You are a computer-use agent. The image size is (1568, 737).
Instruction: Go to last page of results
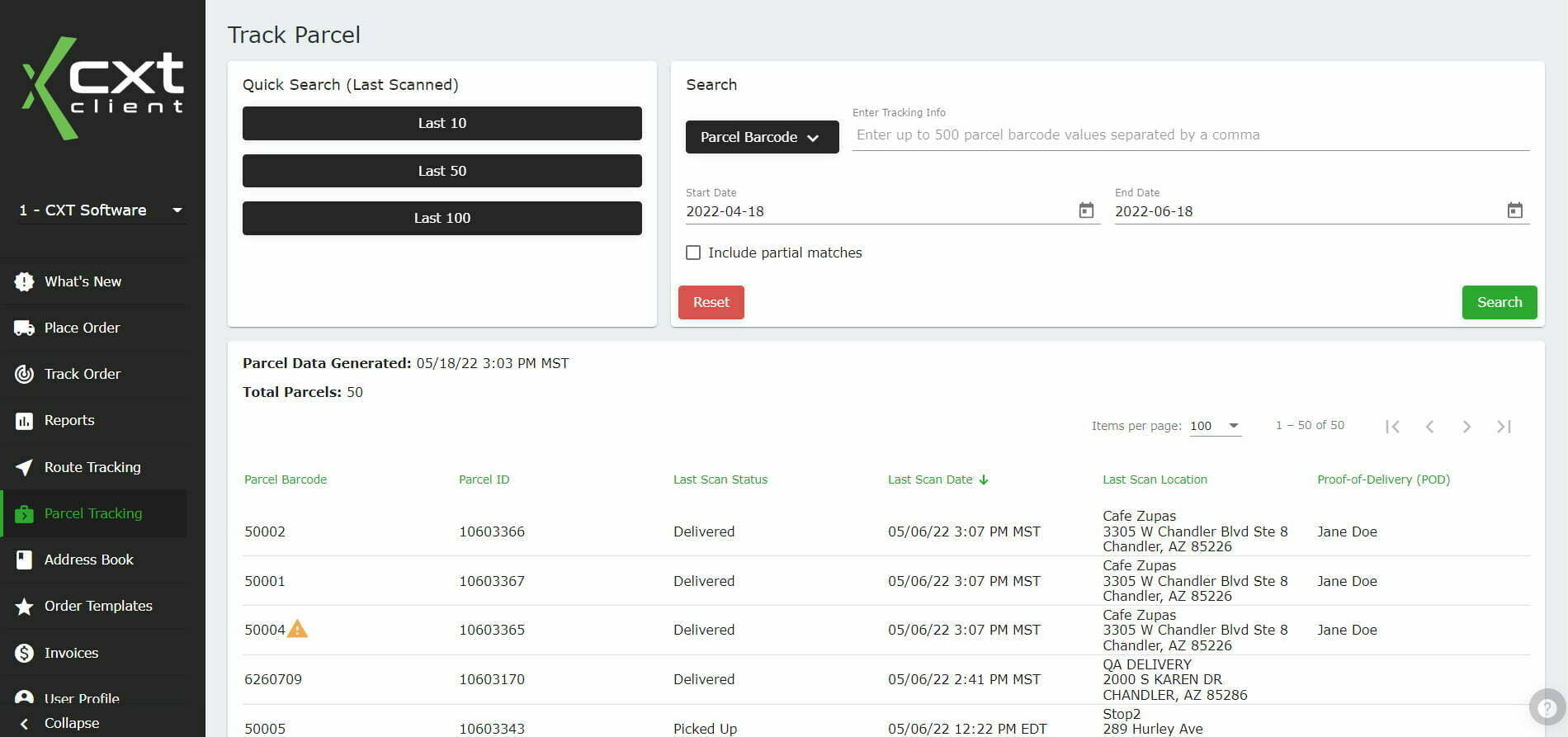click(1504, 427)
